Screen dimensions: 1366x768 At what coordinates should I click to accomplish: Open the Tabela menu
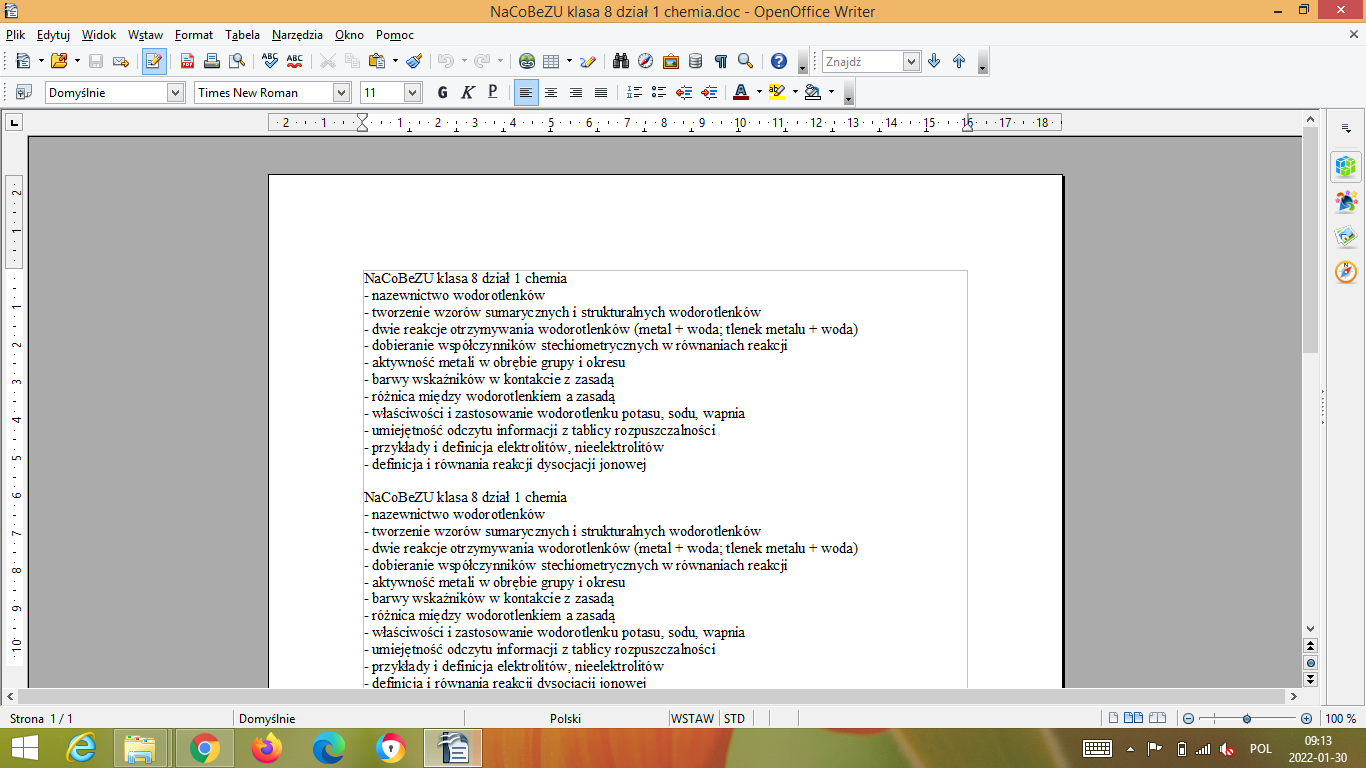click(x=242, y=34)
